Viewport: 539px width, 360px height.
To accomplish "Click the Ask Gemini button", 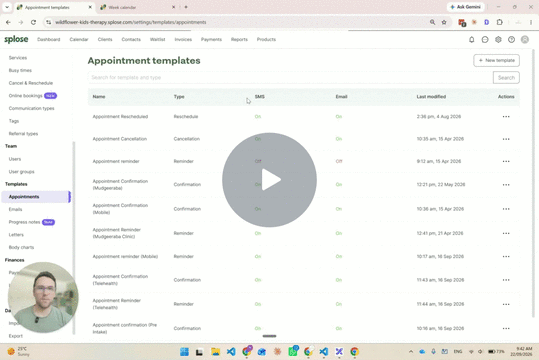I will point(465,7).
